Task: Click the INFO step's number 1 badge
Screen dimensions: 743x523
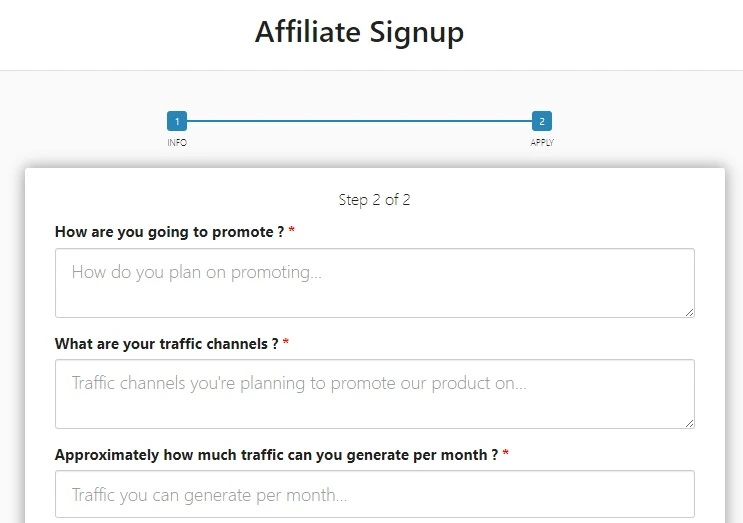Action: (177, 121)
